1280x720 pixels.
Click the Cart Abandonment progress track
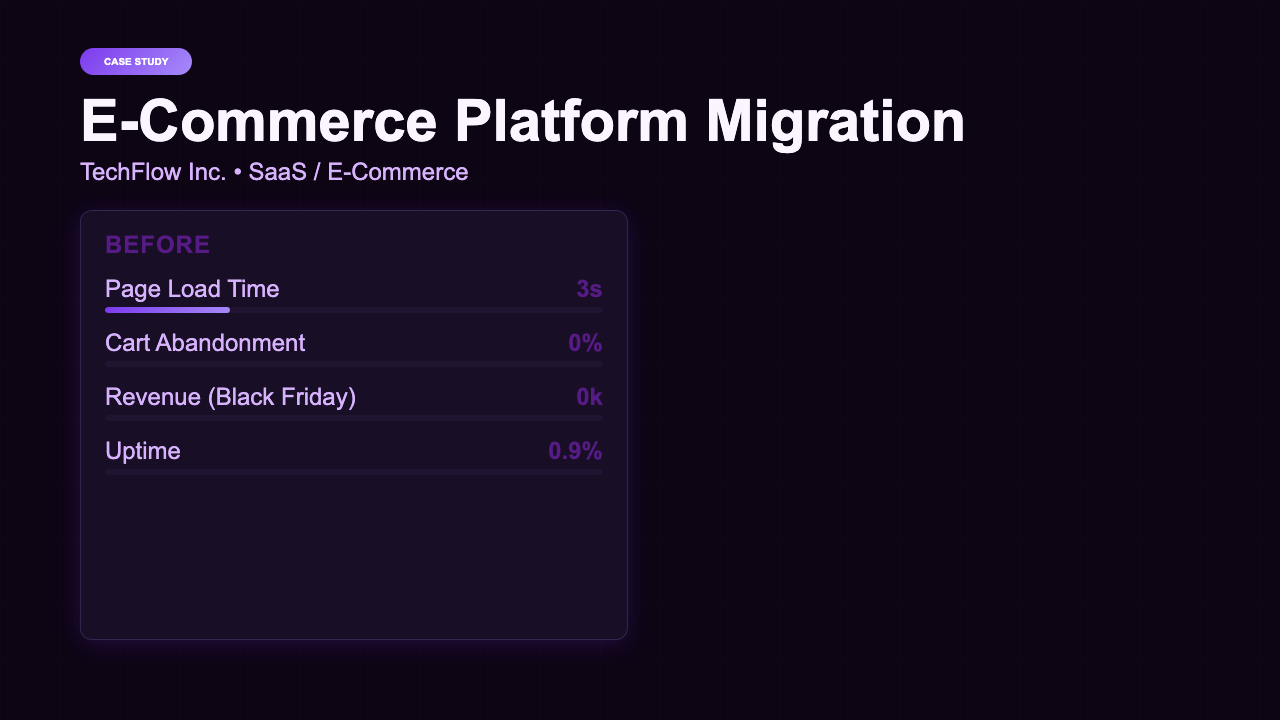353,364
